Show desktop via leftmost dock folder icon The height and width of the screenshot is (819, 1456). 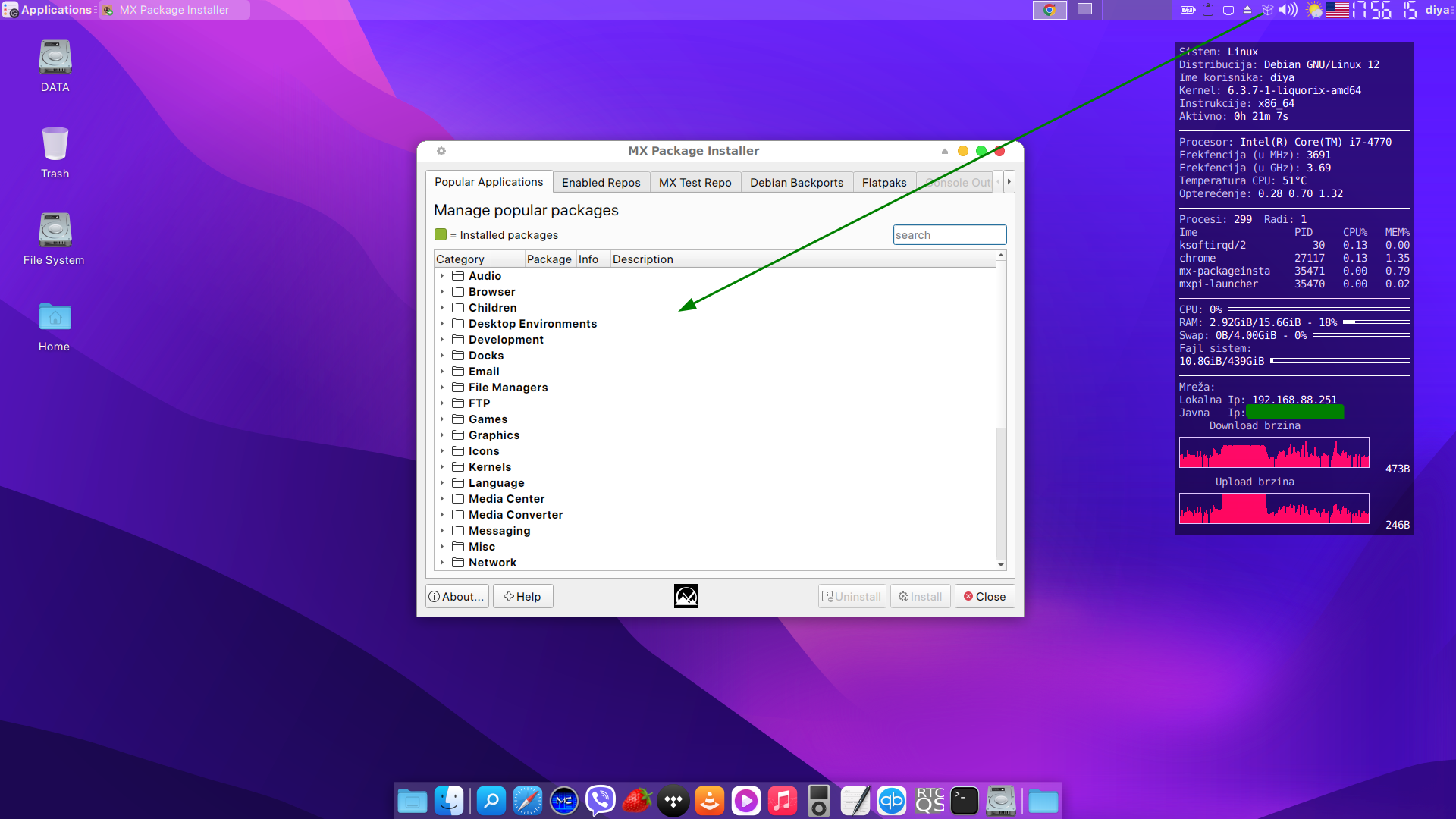pos(413,801)
